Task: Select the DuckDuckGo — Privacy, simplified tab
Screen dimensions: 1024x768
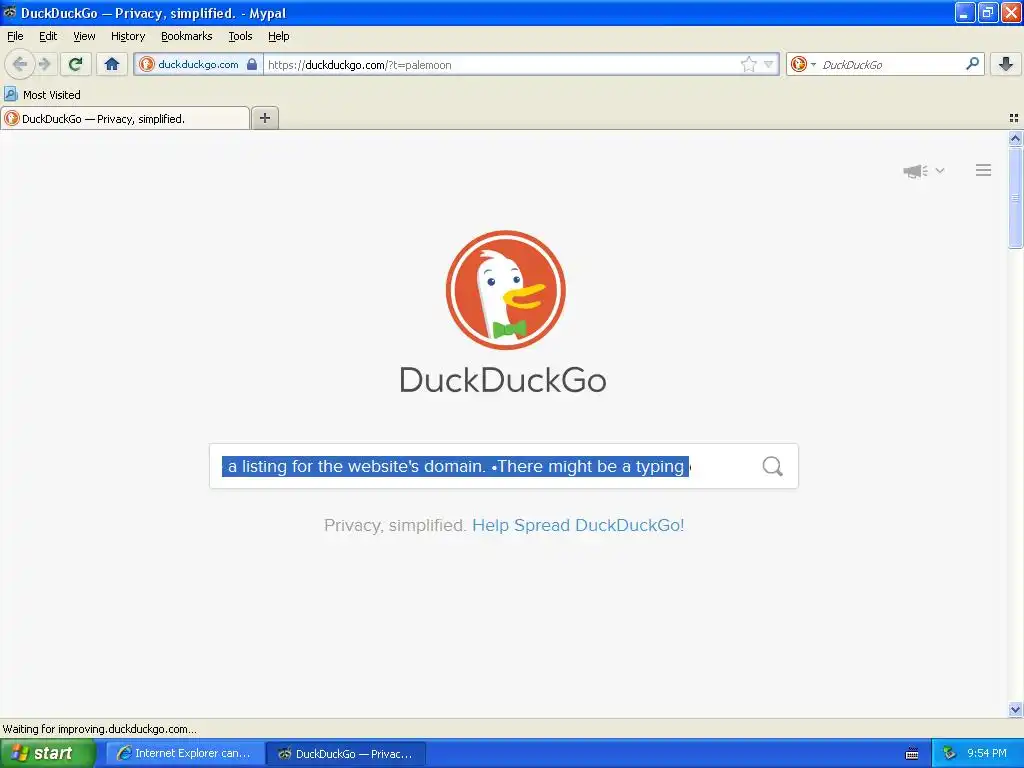Action: pyautogui.click(x=125, y=118)
